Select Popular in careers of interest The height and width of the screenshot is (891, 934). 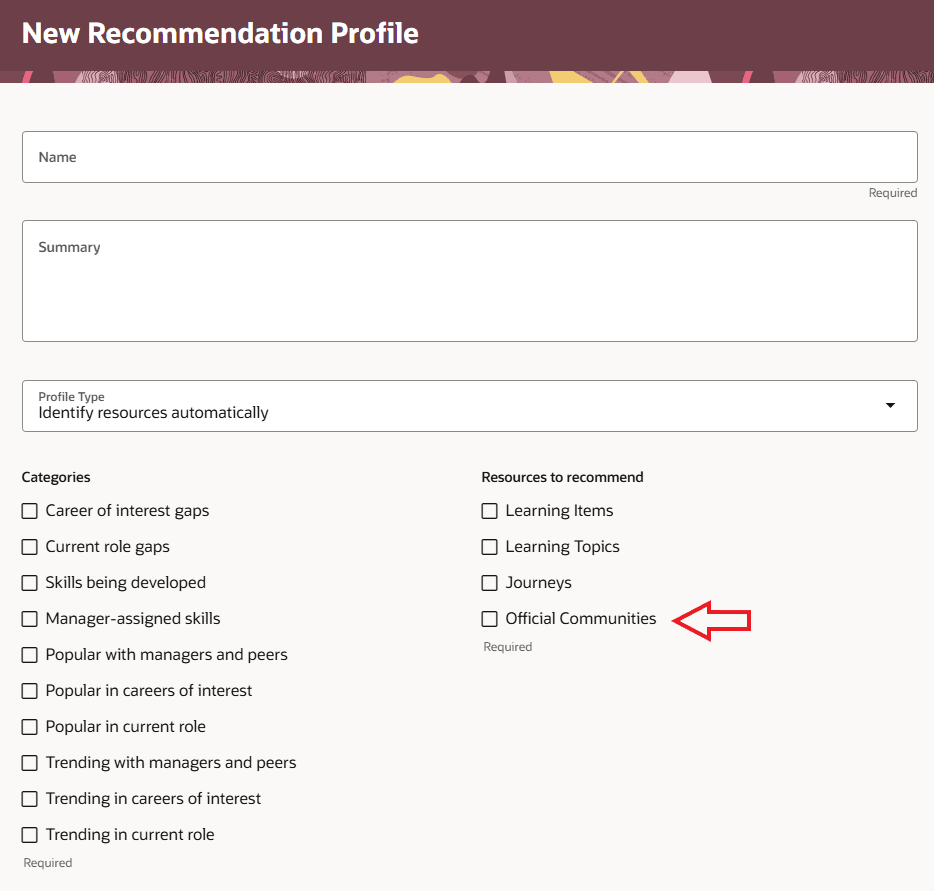point(29,690)
